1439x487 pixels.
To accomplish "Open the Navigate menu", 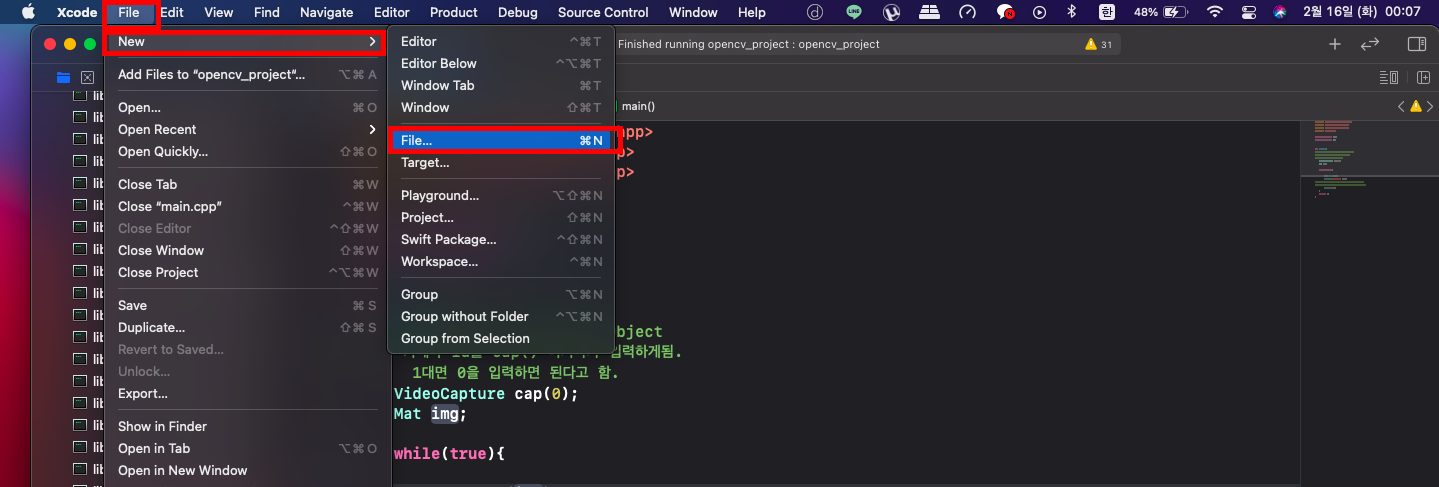I will click(327, 12).
